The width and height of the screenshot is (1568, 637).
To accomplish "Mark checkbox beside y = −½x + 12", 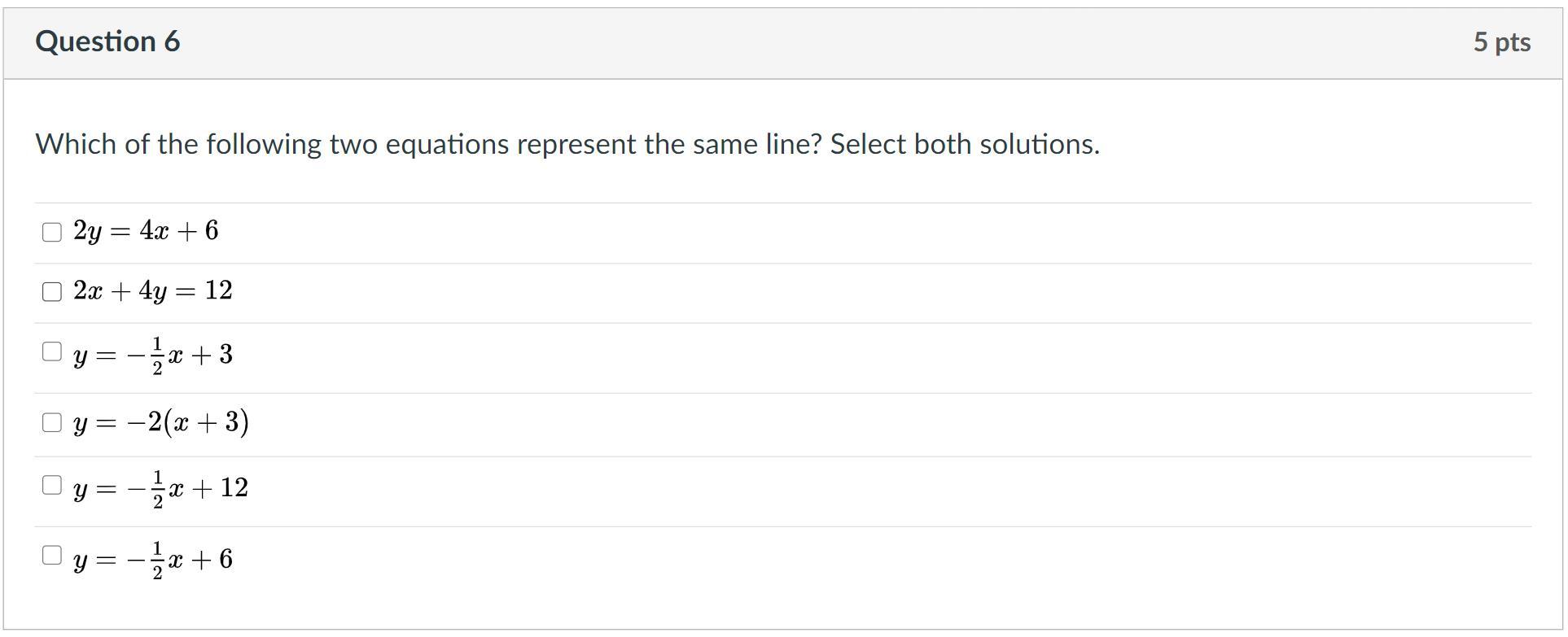I will coord(51,485).
